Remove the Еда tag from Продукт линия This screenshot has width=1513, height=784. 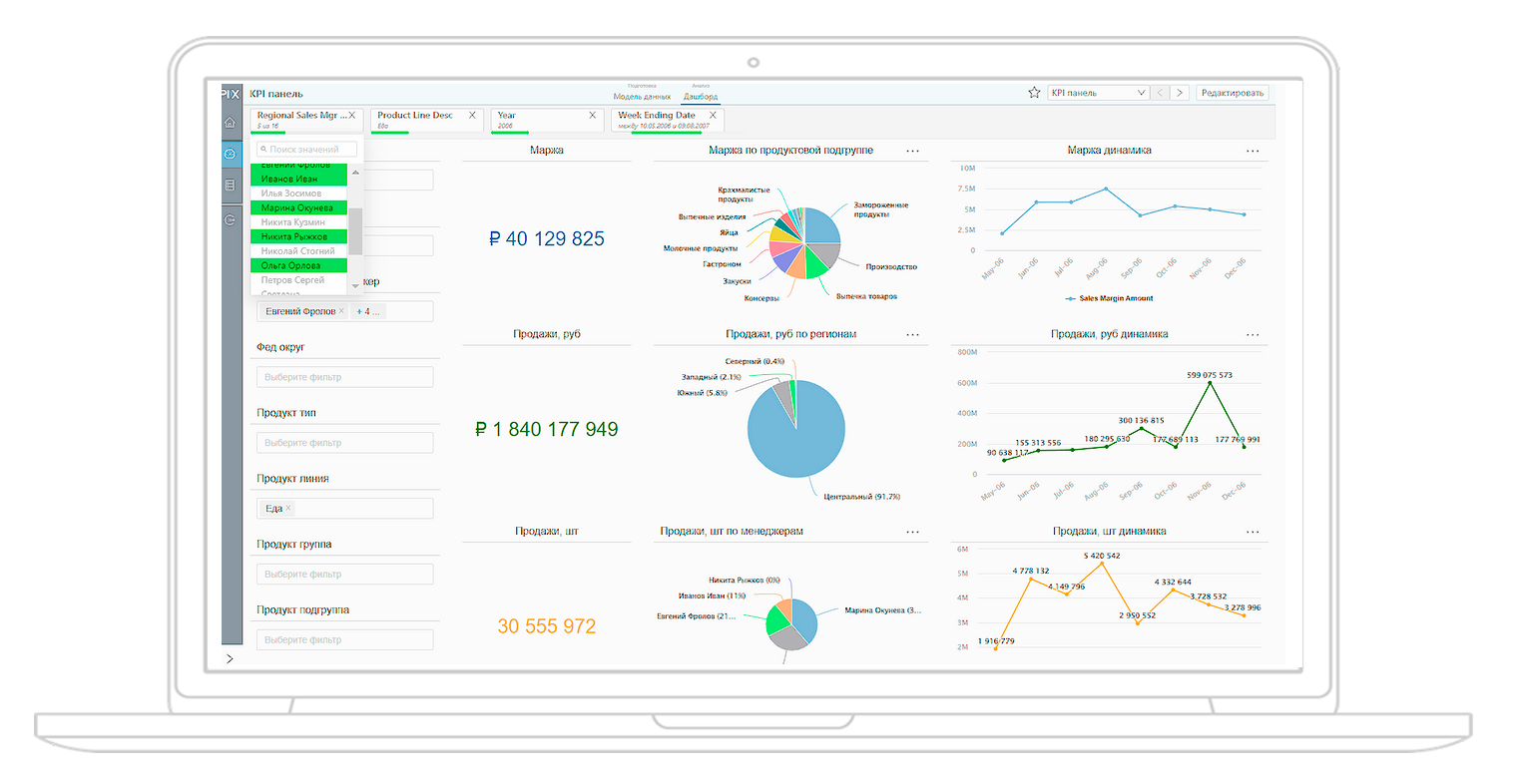point(288,508)
